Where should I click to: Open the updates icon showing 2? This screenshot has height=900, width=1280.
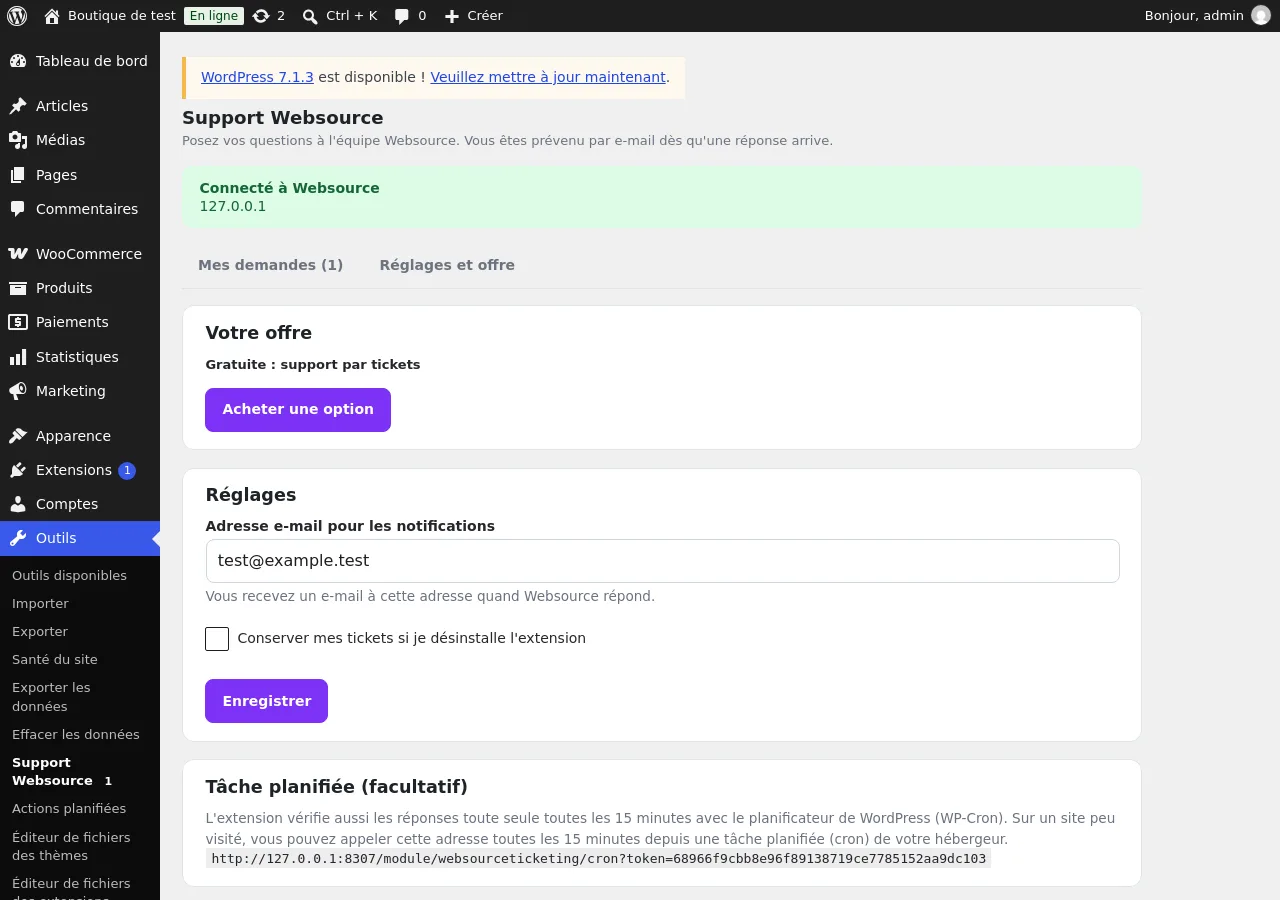click(x=261, y=16)
